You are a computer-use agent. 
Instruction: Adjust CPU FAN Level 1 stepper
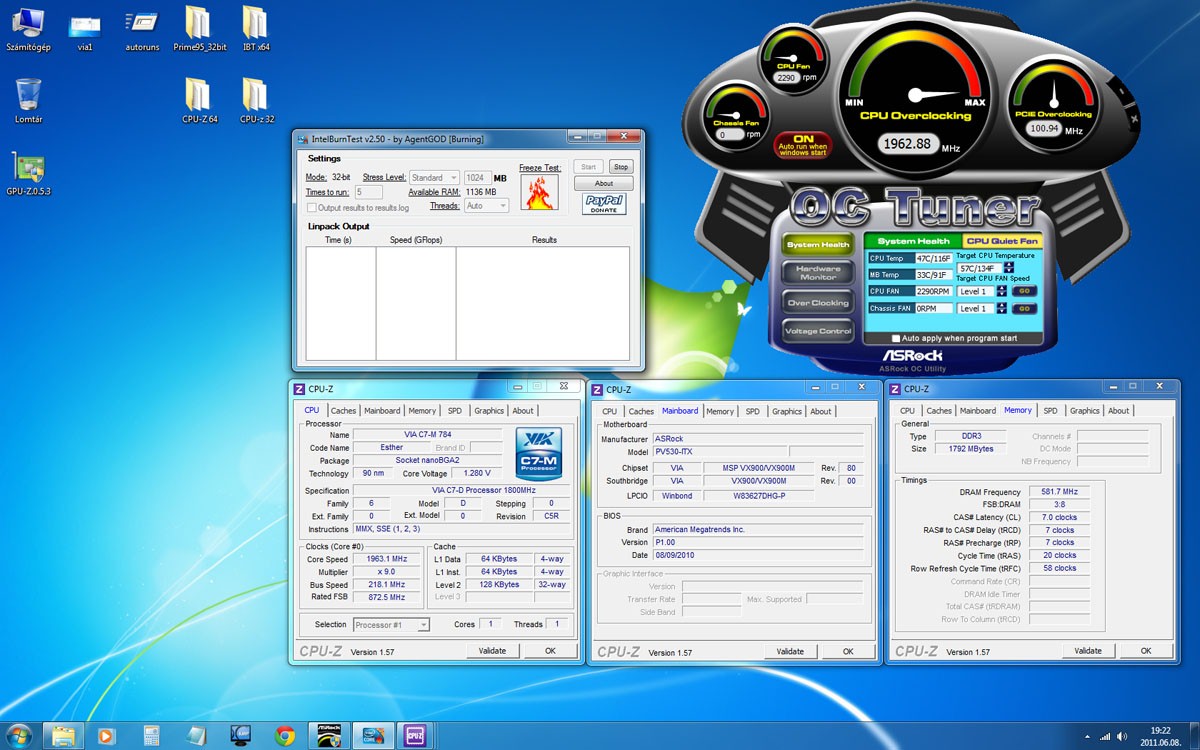click(1002, 291)
